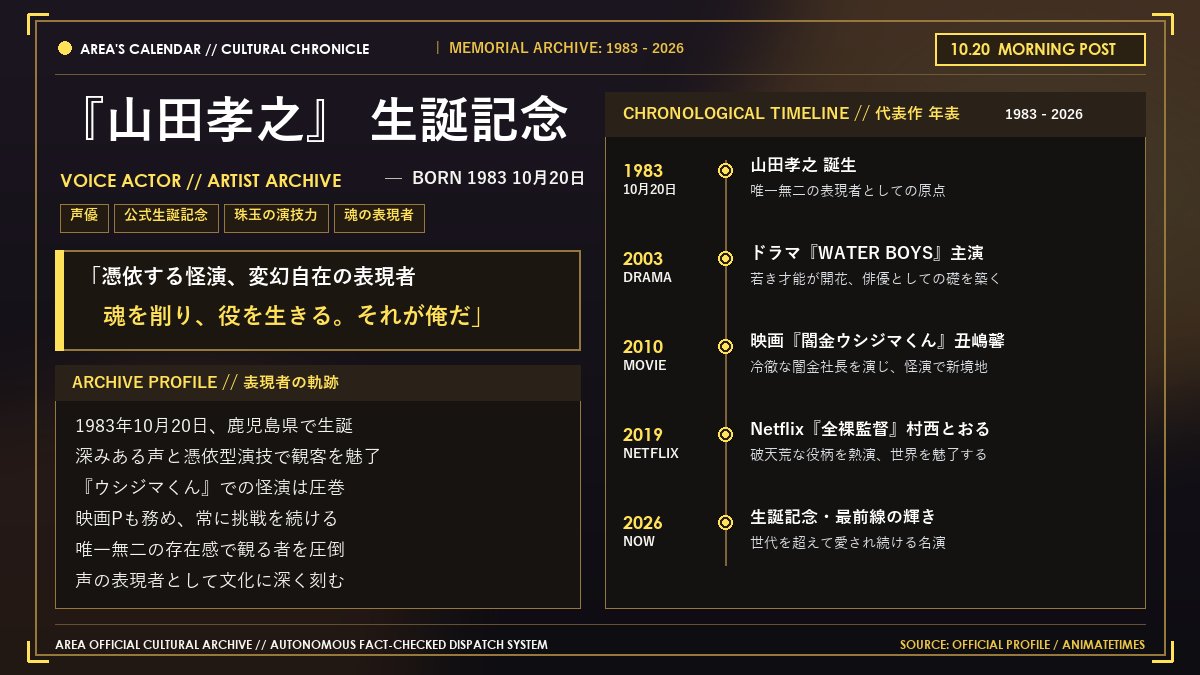The image size is (1200, 675).
Task: Click 破天荒な役柄を熱演、世界を魅了する description
Action: pyautogui.click(x=869, y=454)
